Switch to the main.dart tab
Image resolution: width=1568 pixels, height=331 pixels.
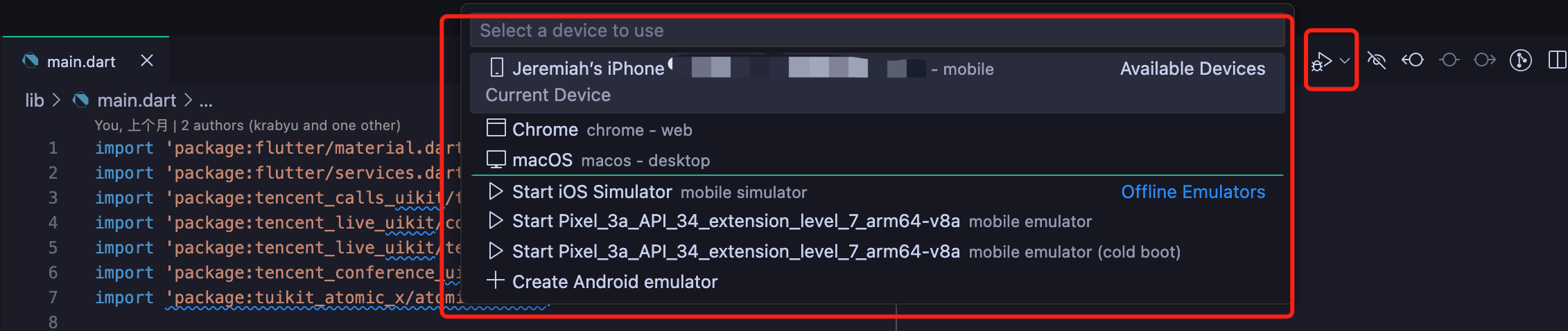coord(80,62)
